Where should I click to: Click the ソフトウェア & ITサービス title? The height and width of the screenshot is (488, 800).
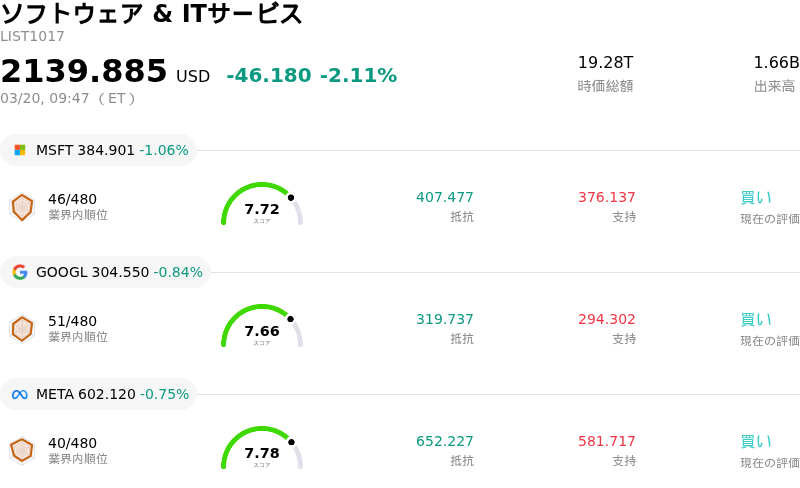click(152, 14)
